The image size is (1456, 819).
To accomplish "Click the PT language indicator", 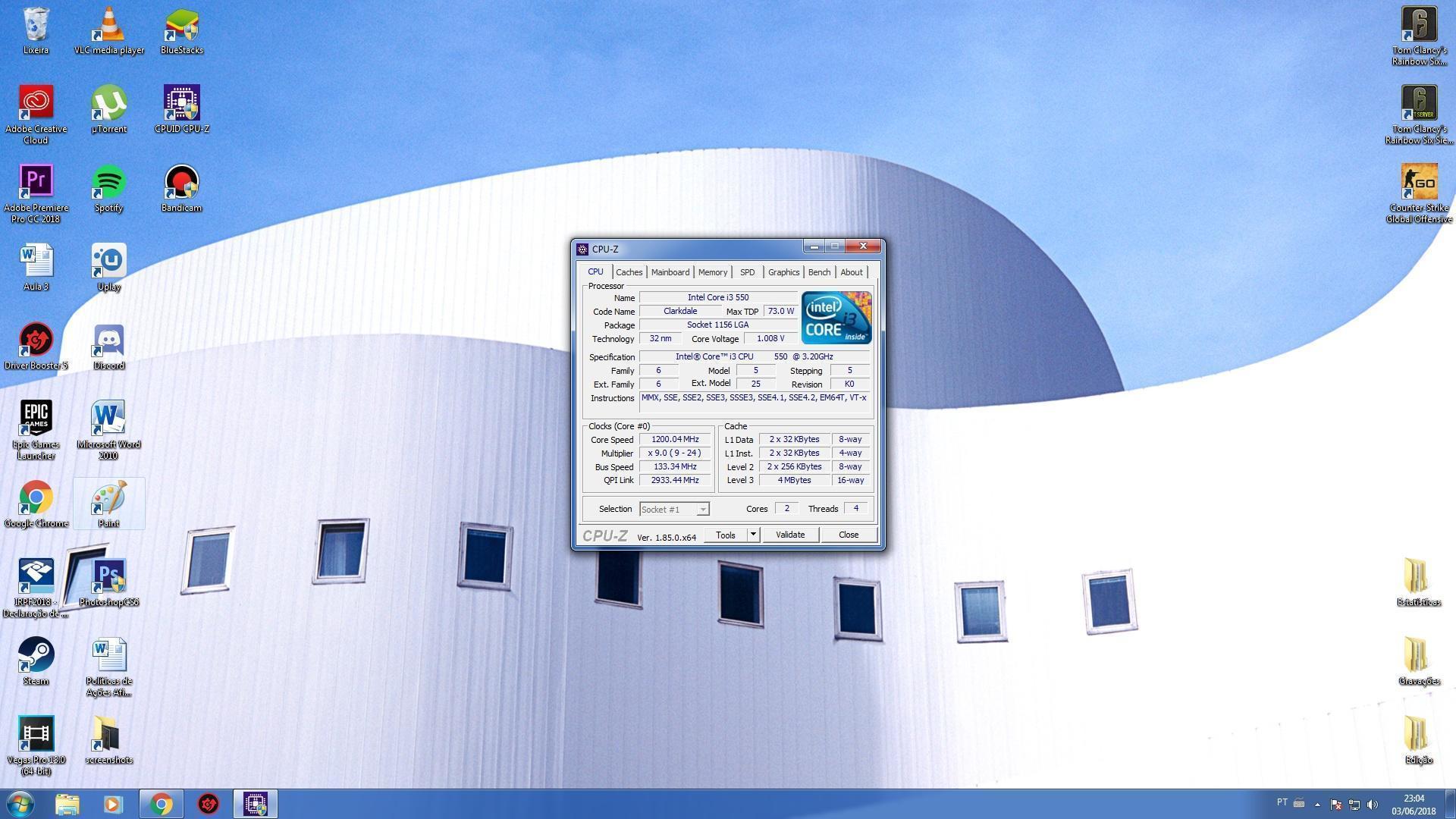I will tap(1282, 802).
